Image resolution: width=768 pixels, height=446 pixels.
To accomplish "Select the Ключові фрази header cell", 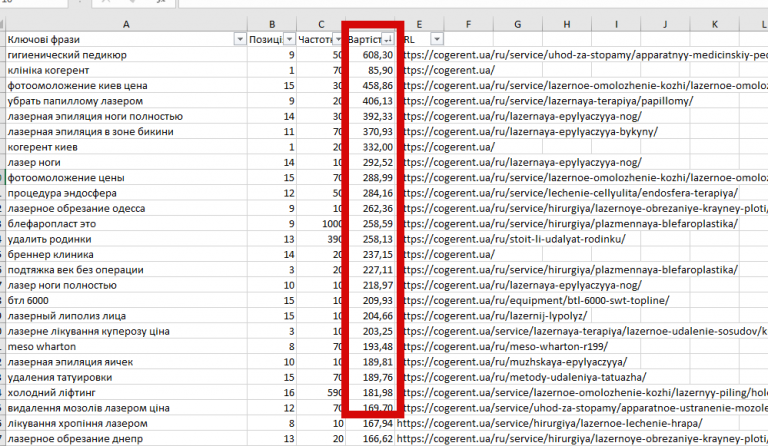I will pyautogui.click(x=126, y=39).
